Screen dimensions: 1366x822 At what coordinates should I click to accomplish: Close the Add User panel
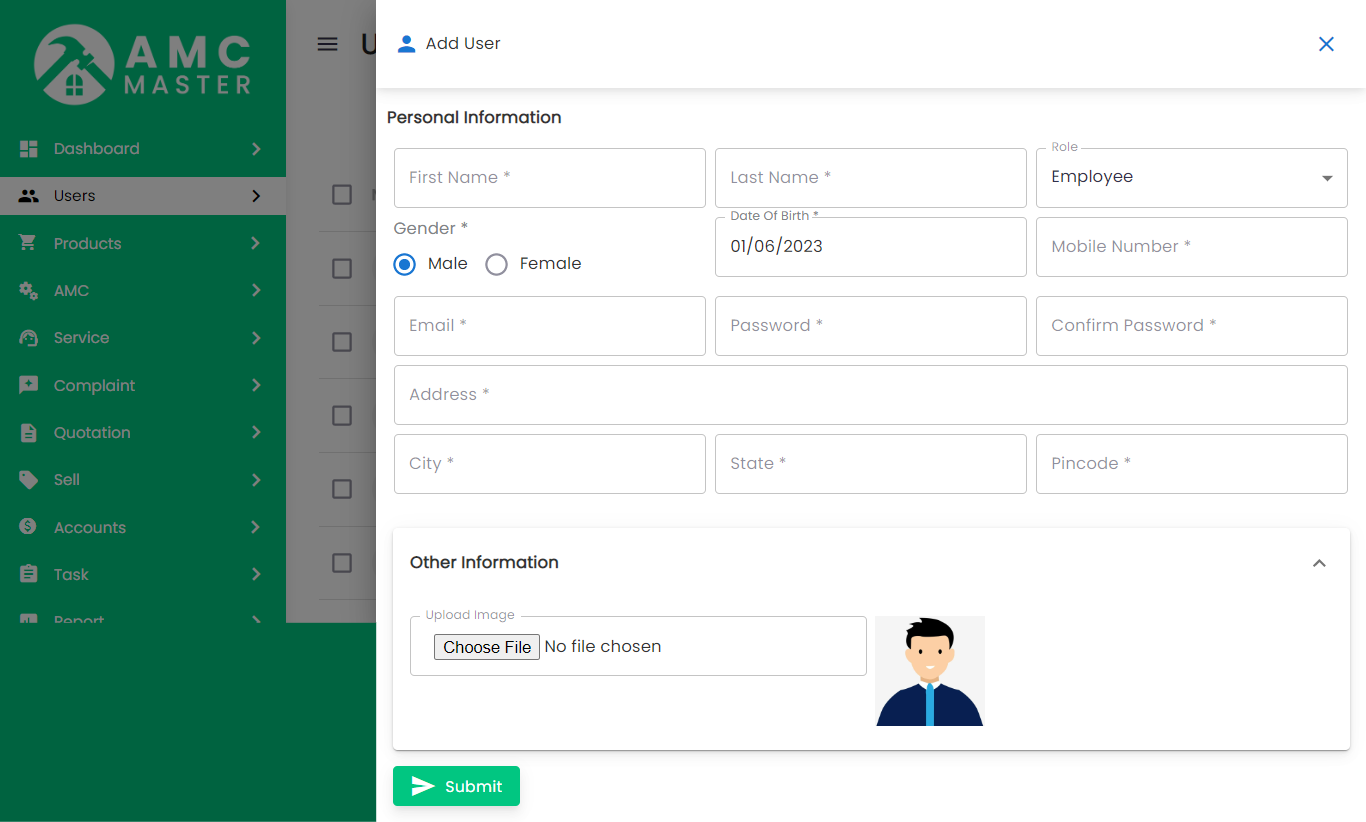coord(1326,44)
